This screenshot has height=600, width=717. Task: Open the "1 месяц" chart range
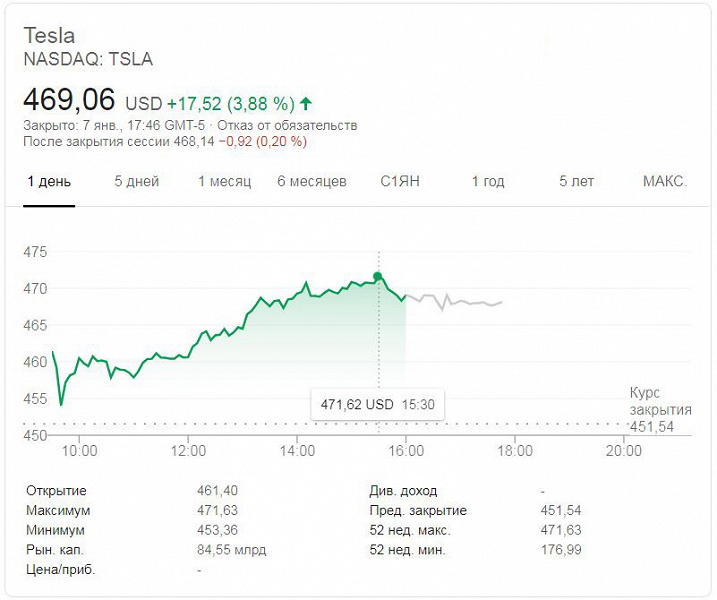click(224, 181)
